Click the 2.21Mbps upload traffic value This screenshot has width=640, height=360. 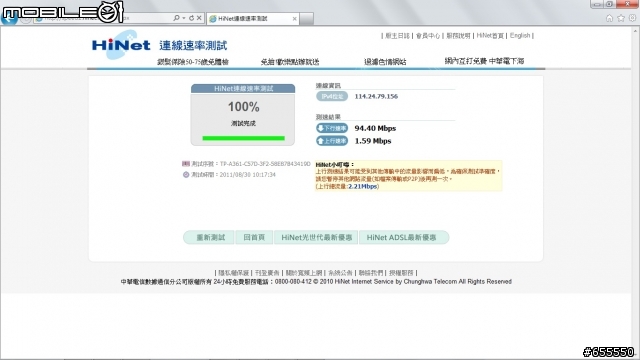coord(363,187)
